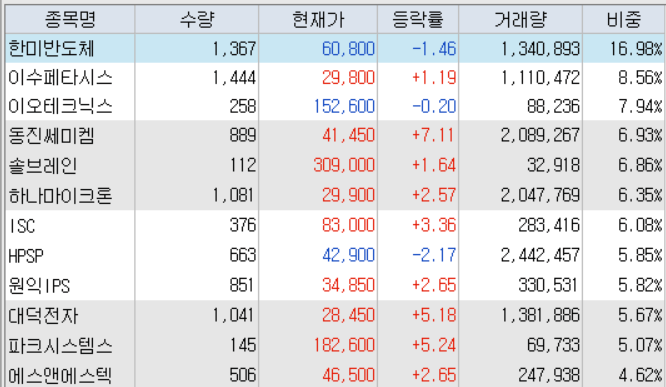Sort by 거래량 column header

520,20
